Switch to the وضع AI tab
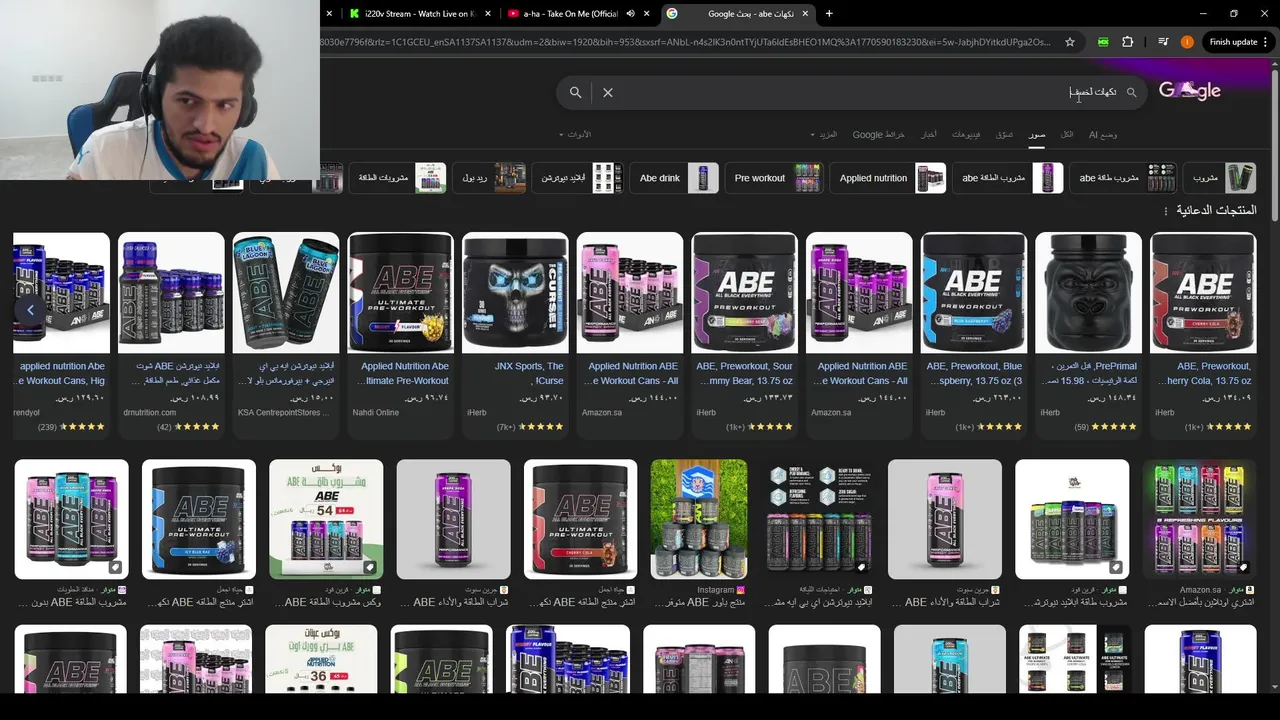 [x=1103, y=134]
